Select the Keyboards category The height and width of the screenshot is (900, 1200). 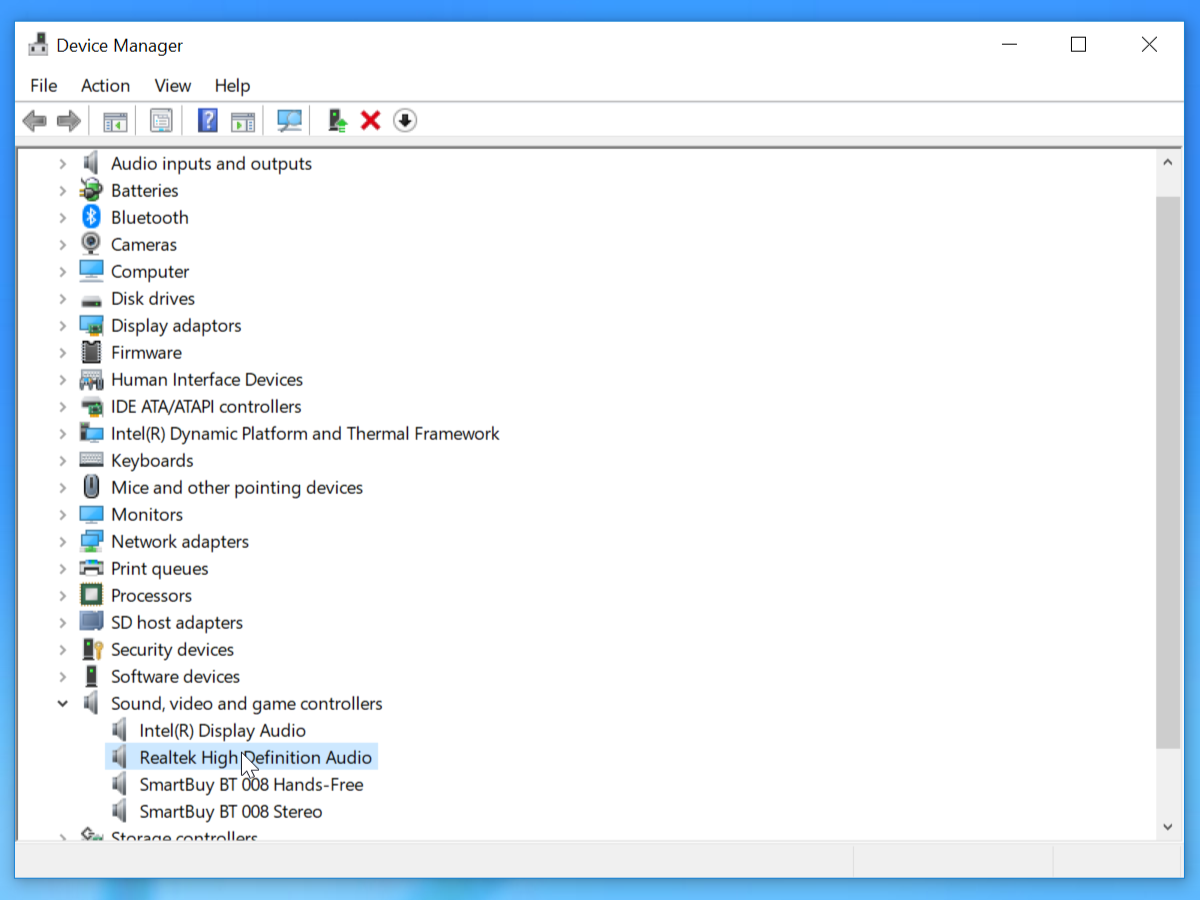pyautogui.click(x=152, y=461)
